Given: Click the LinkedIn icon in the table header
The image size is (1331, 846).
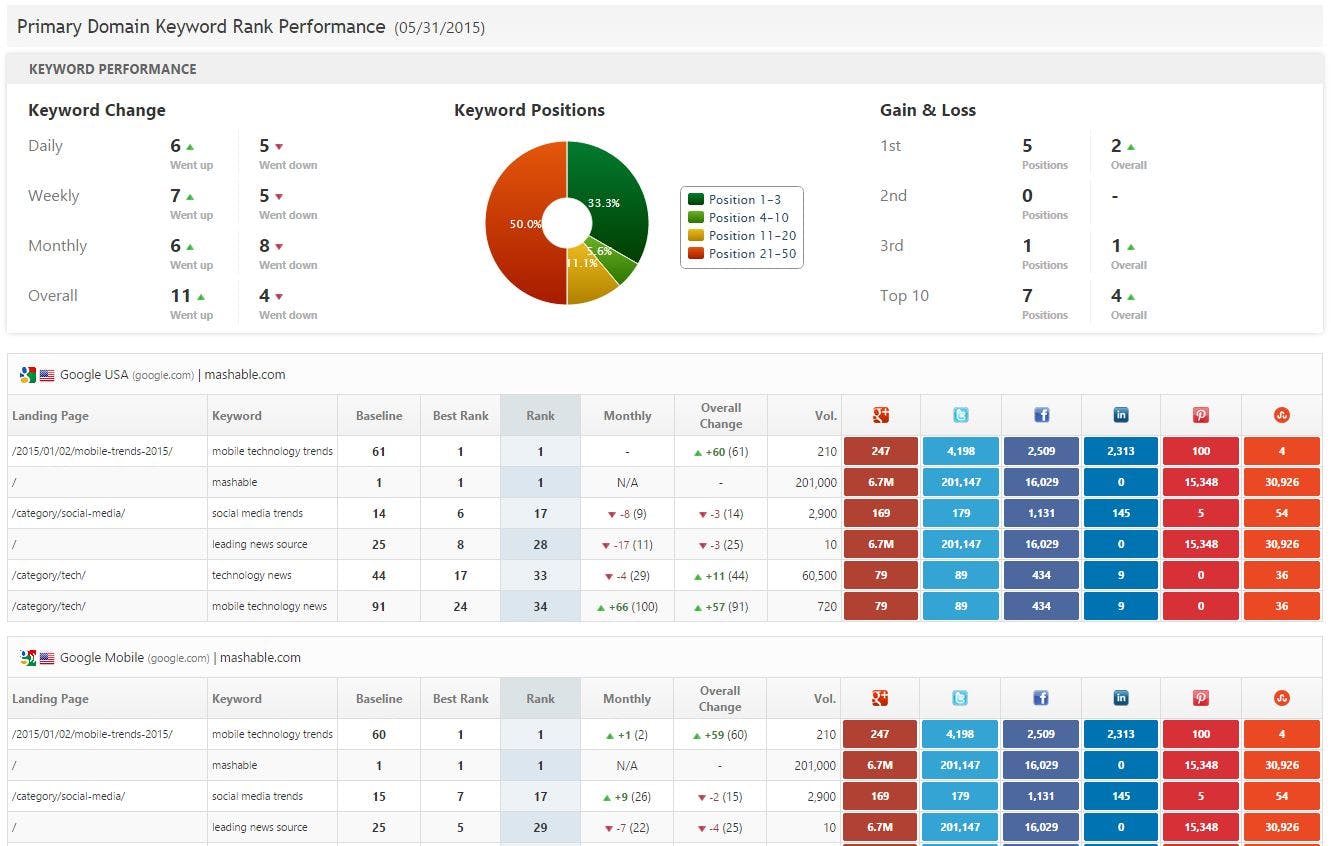Looking at the screenshot, I should [x=1121, y=414].
